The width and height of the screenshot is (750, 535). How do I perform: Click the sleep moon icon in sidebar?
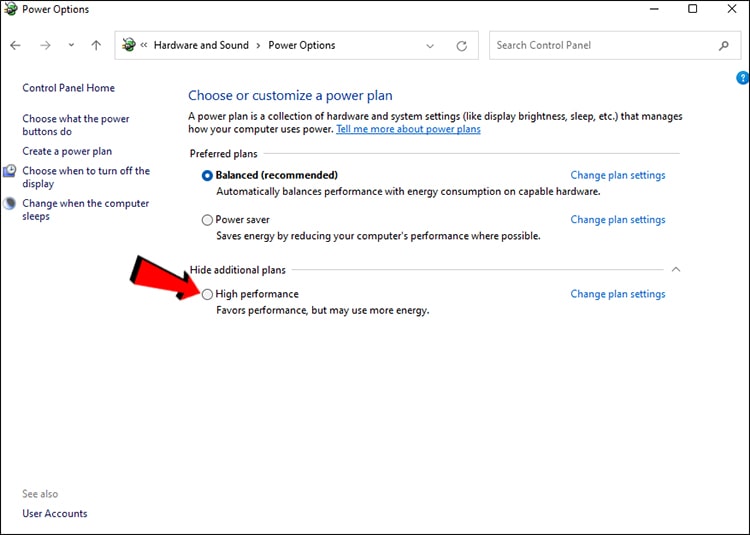point(10,203)
